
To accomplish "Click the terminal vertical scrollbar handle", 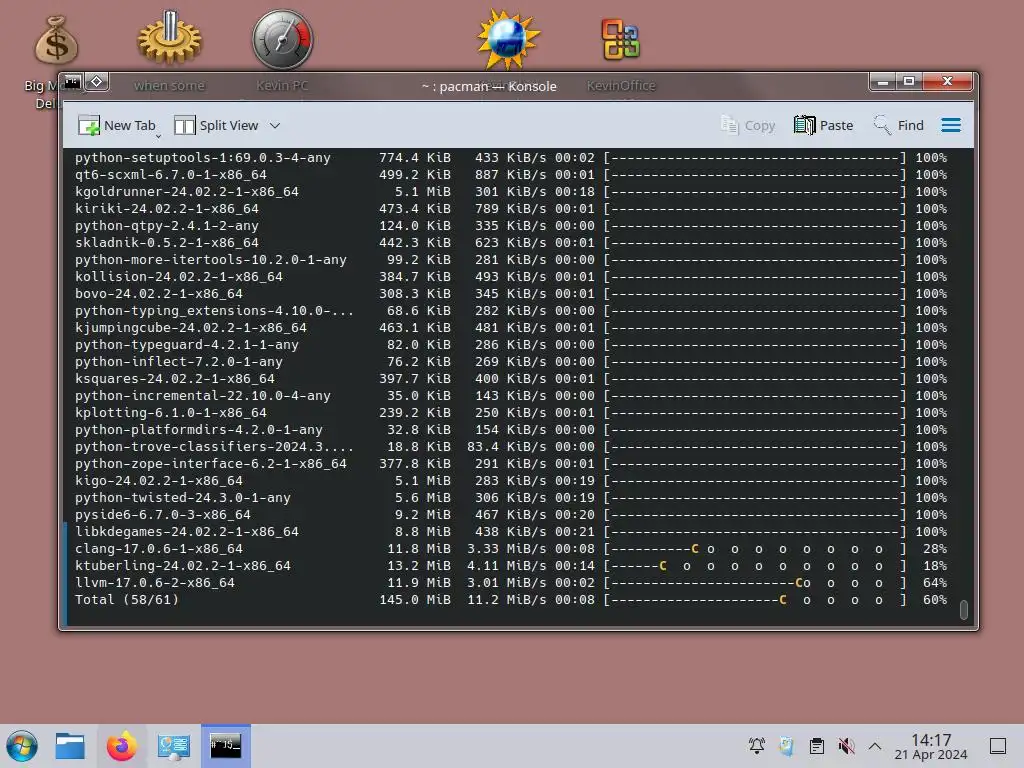I will [x=963, y=609].
